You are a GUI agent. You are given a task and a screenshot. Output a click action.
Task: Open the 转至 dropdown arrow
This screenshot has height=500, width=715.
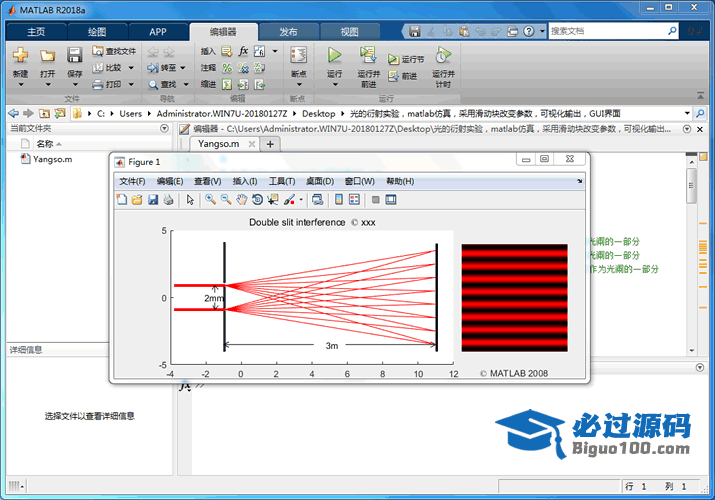coord(182,68)
